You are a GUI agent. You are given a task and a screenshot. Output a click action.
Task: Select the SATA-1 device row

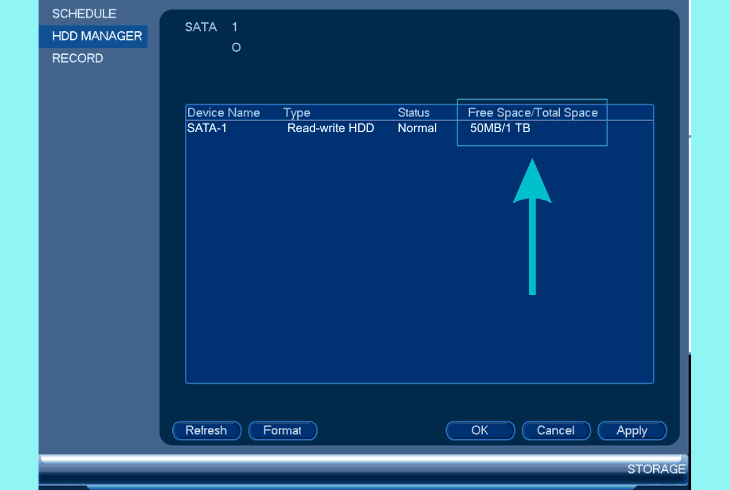point(419,128)
